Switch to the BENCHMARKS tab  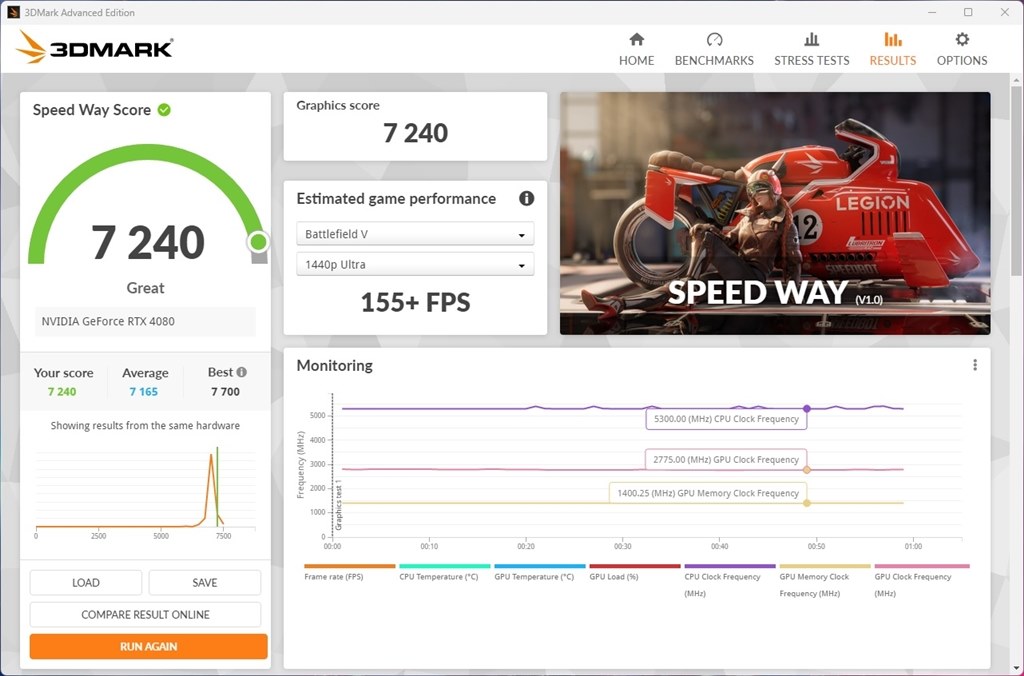tap(714, 50)
